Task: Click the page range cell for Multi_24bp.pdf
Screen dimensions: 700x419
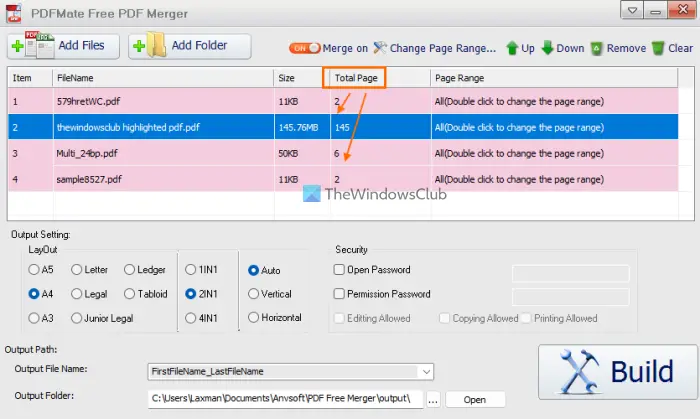Action: (554, 153)
